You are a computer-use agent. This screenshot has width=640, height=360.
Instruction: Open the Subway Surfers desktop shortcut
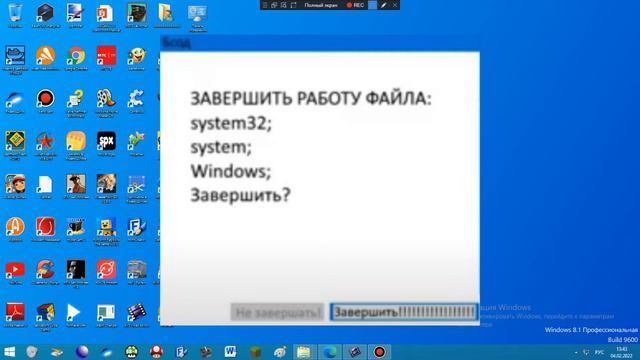click(x=15, y=184)
